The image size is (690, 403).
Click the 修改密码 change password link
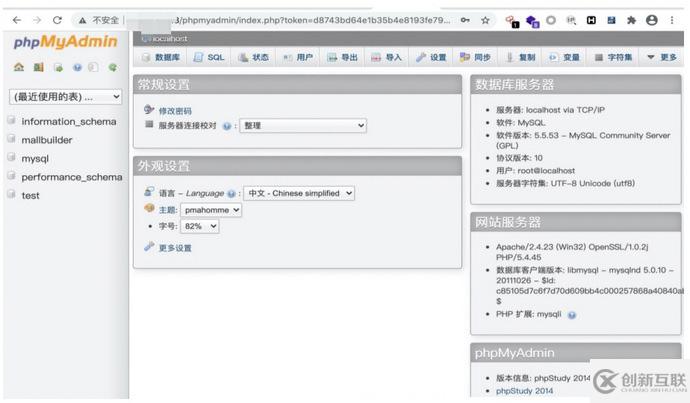[x=175, y=111]
